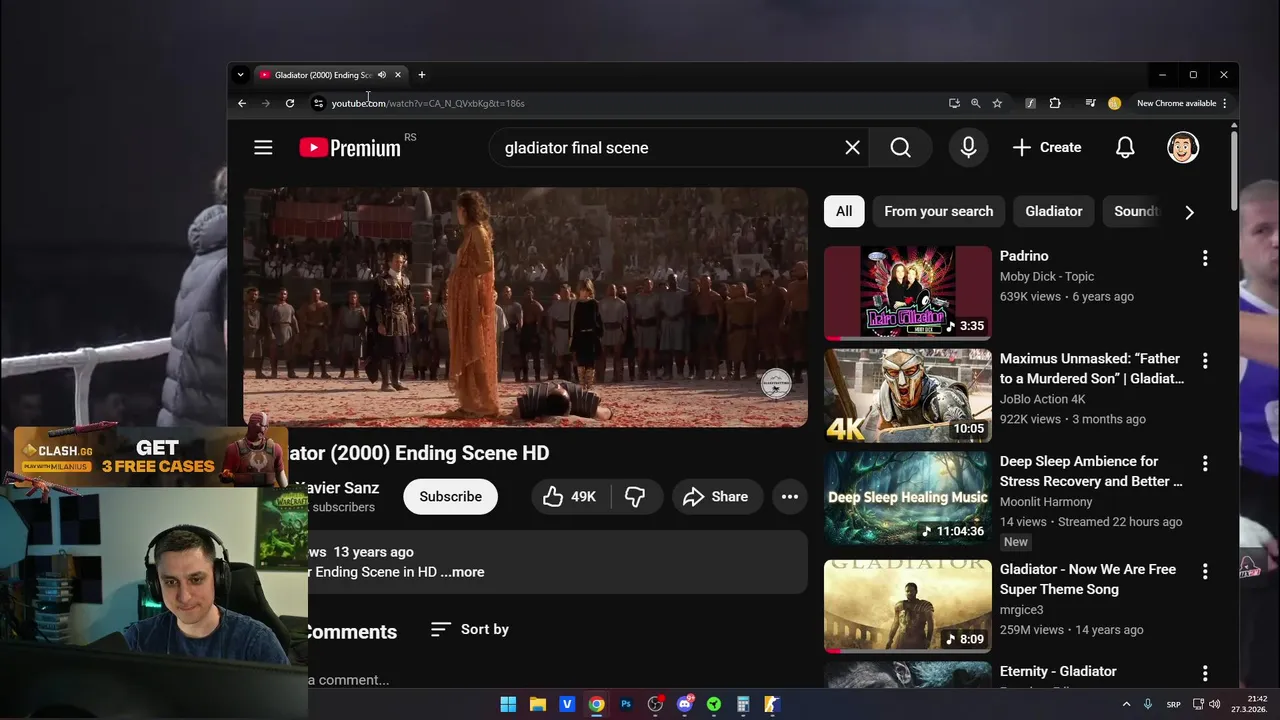Click the YouTube page scrollbar
The image size is (1280, 720).
[1234, 170]
